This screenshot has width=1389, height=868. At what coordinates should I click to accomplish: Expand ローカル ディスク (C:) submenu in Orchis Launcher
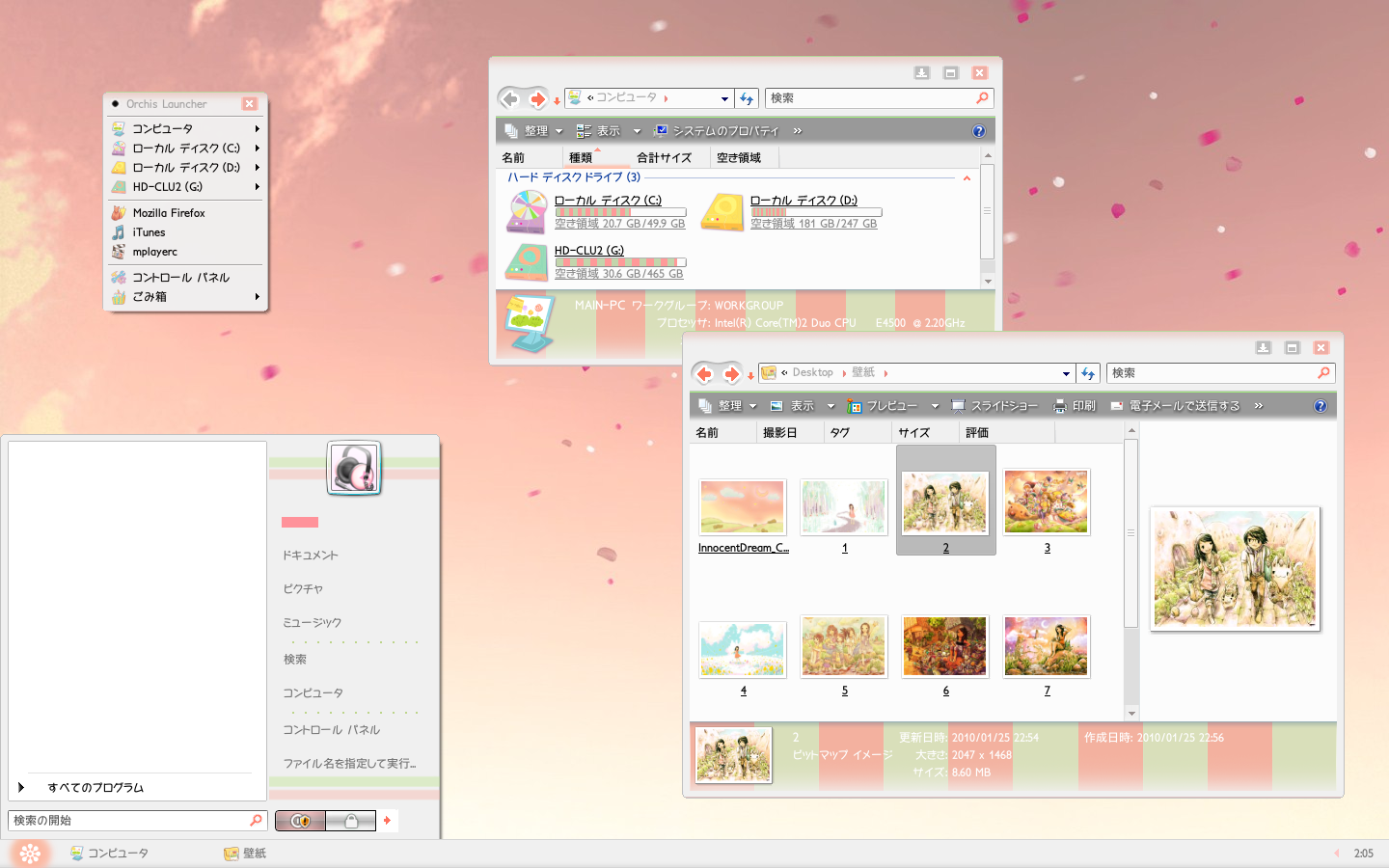click(x=257, y=149)
